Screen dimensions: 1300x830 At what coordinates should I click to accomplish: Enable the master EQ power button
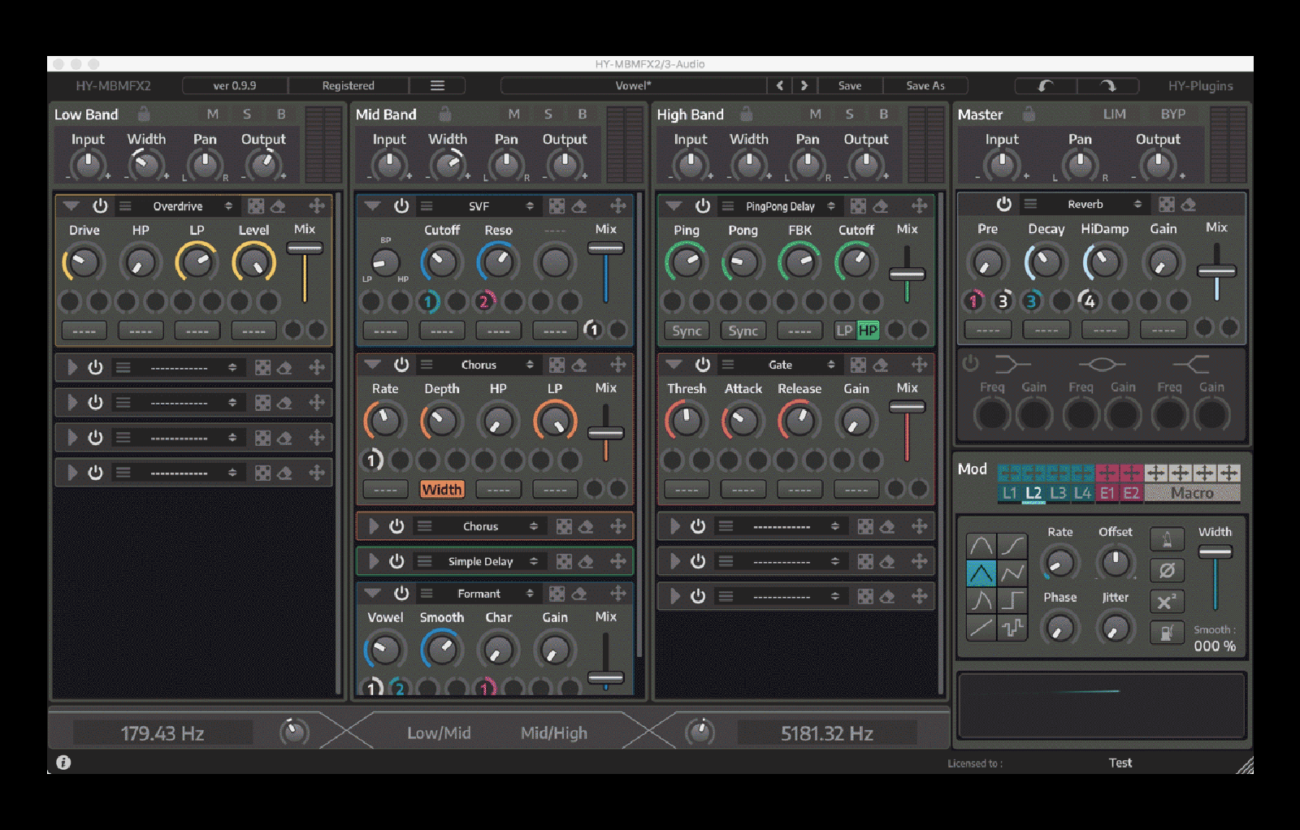[x=970, y=364]
